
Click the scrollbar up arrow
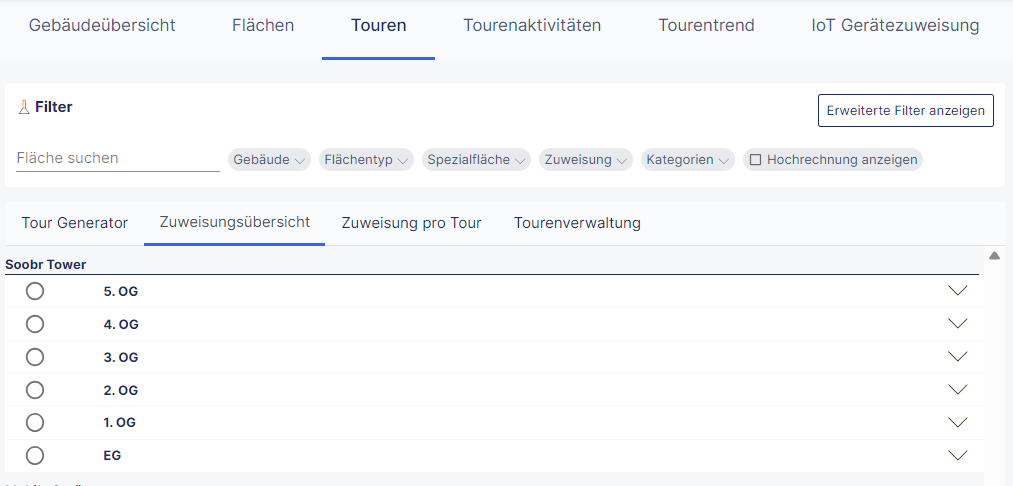point(994,256)
